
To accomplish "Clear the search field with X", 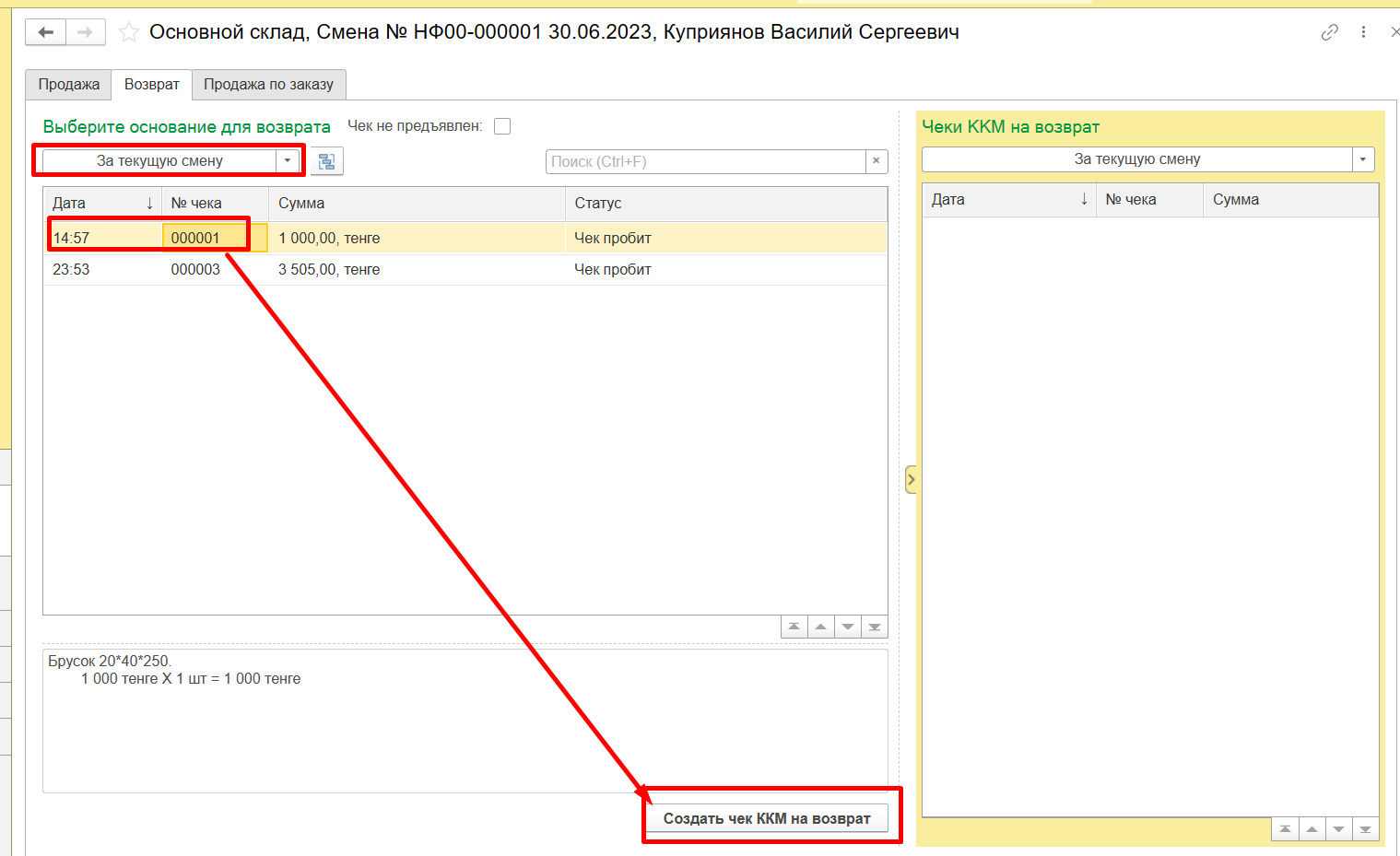I will coord(876,161).
